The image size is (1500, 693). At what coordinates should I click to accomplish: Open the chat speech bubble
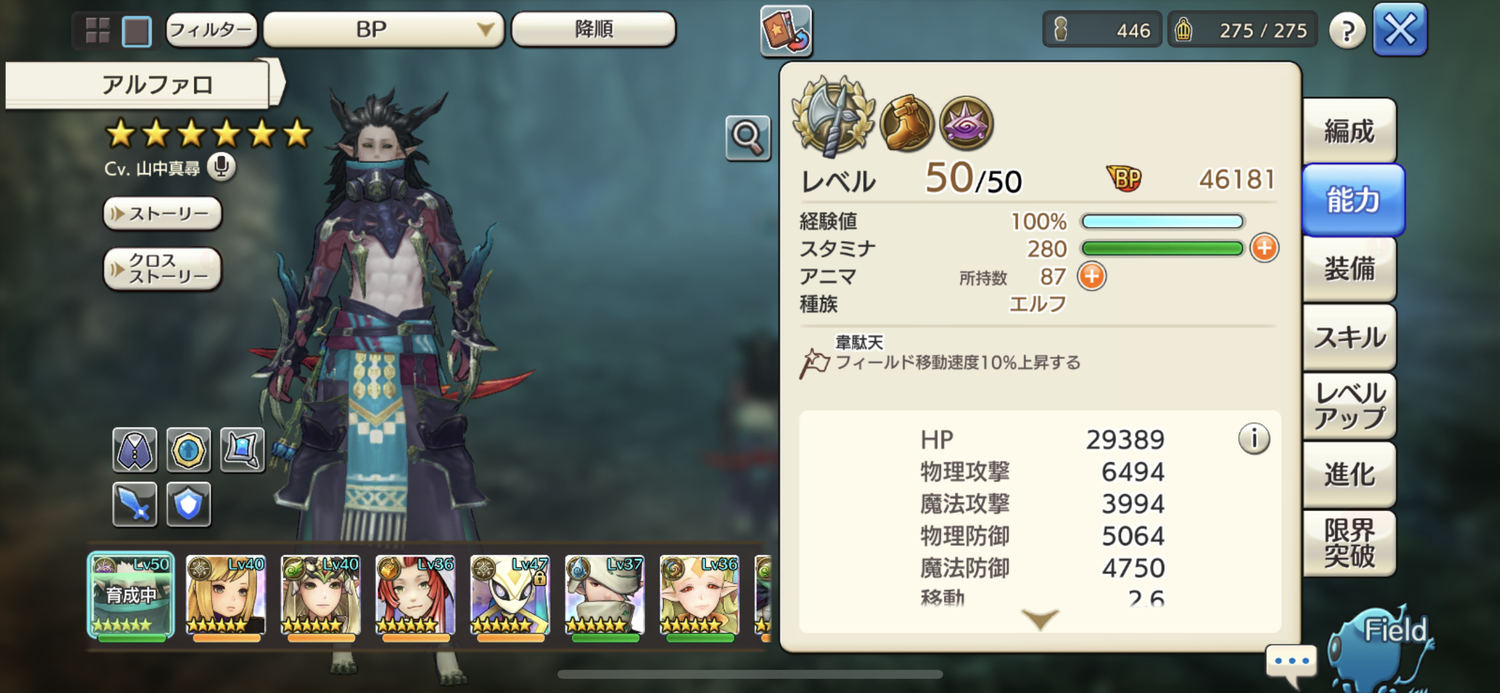(x=1291, y=662)
